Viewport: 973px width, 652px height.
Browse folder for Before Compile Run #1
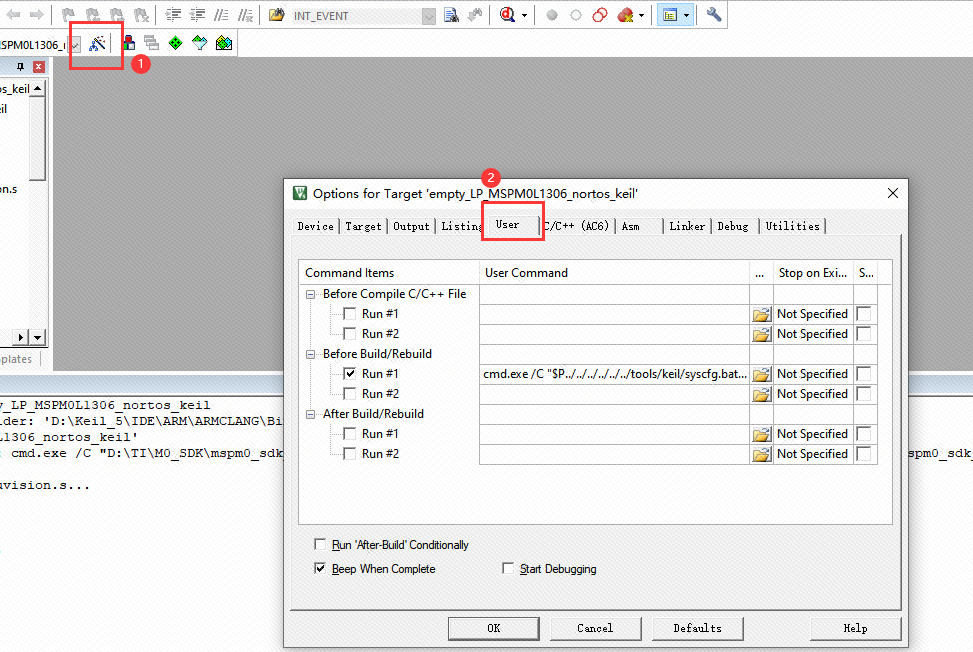pos(761,315)
